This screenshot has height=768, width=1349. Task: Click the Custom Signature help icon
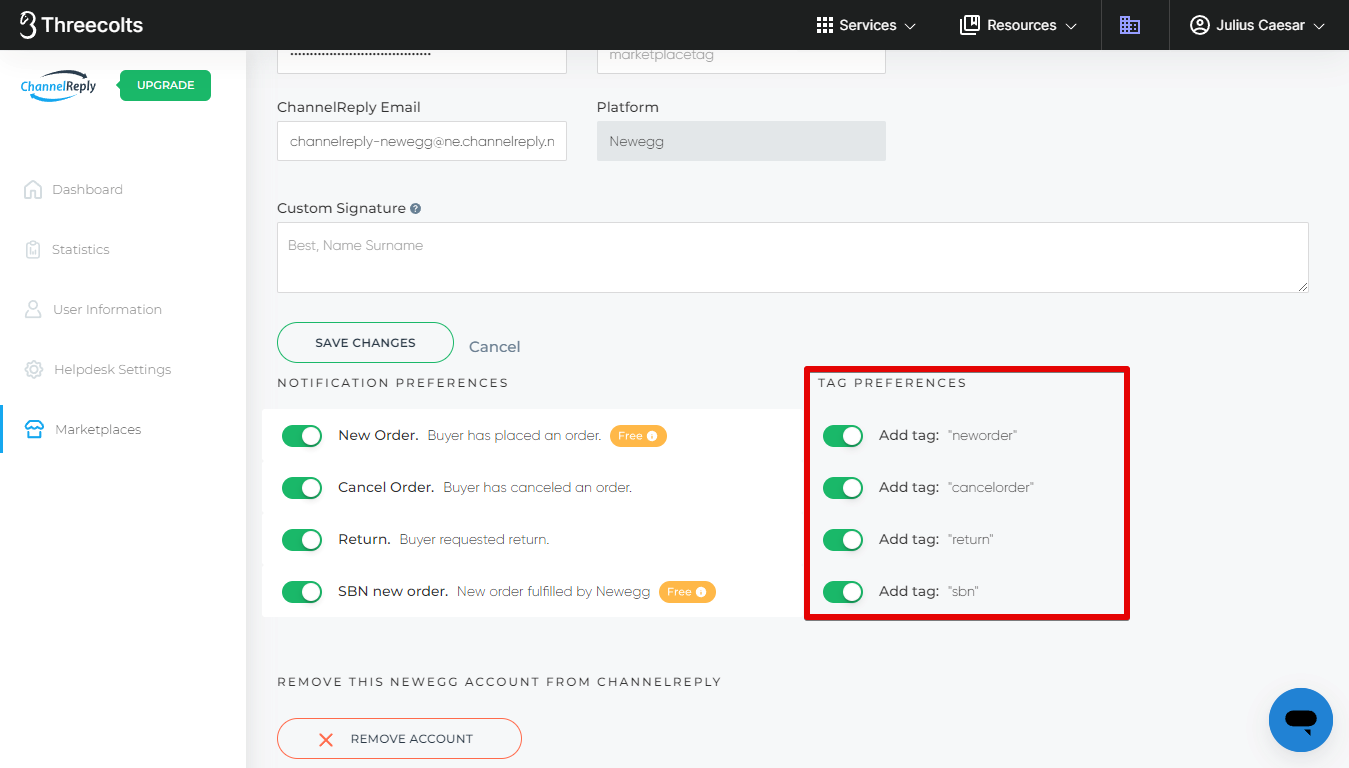tap(415, 209)
